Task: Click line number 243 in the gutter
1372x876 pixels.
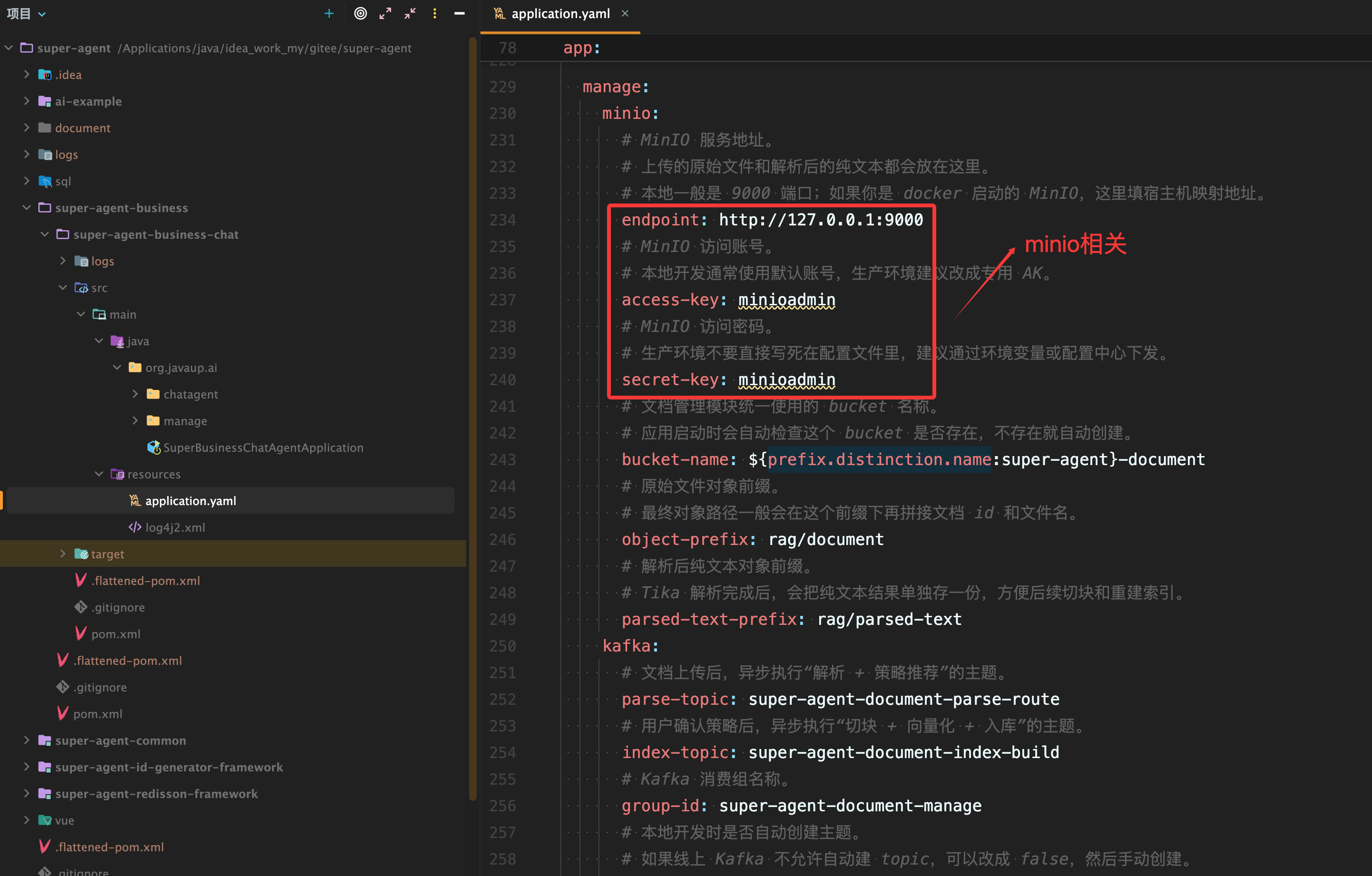Action: [x=502, y=460]
